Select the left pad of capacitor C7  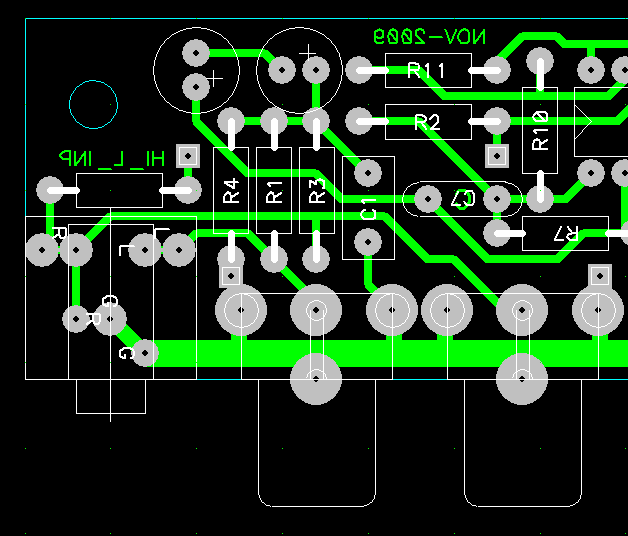[x=428, y=199]
